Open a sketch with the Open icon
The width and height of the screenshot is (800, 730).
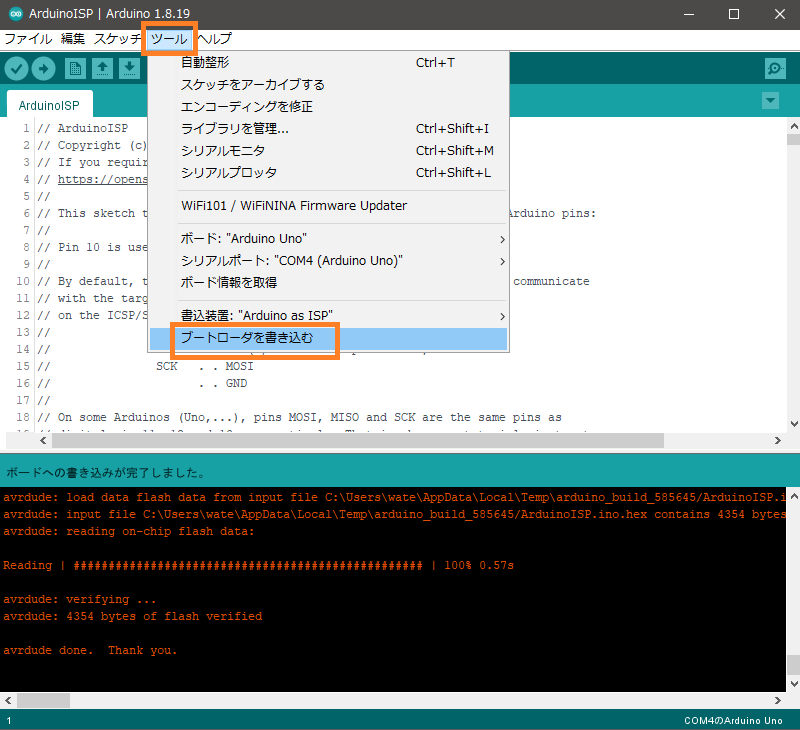pyautogui.click(x=103, y=68)
